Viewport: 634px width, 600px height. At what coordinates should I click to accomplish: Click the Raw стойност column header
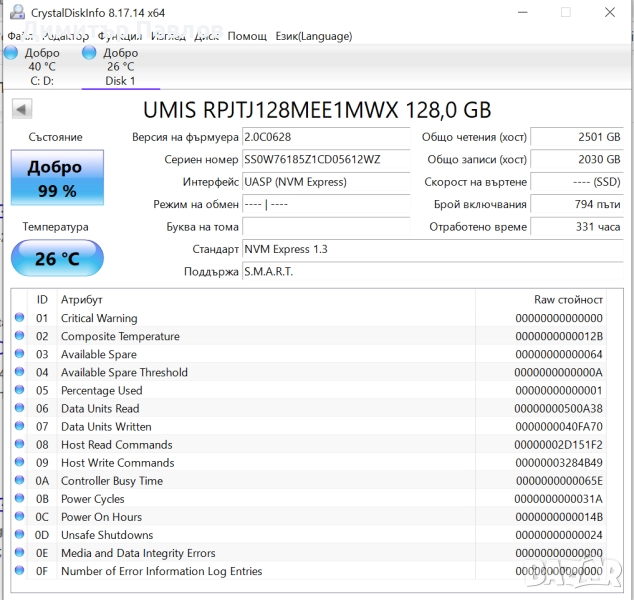click(x=568, y=300)
